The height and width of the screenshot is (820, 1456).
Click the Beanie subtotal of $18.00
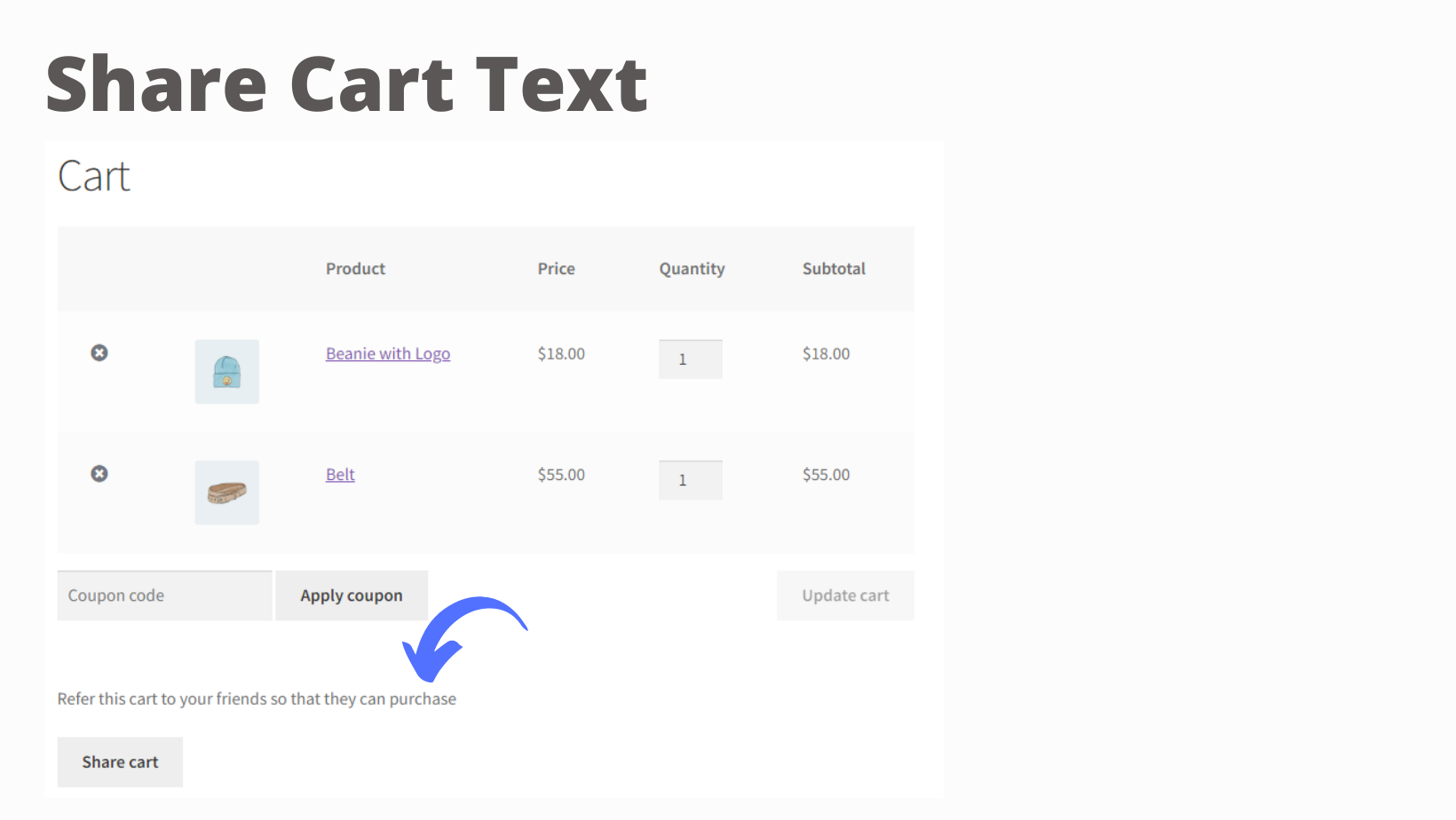click(826, 353)
